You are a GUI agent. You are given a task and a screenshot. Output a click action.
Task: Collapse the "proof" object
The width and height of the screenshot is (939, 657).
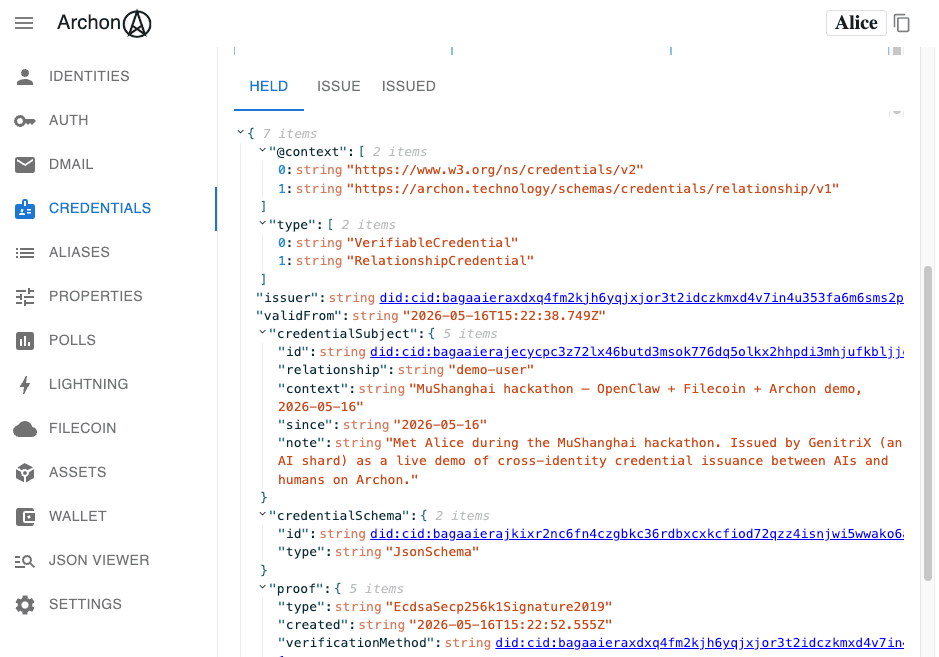pos(262,588)
